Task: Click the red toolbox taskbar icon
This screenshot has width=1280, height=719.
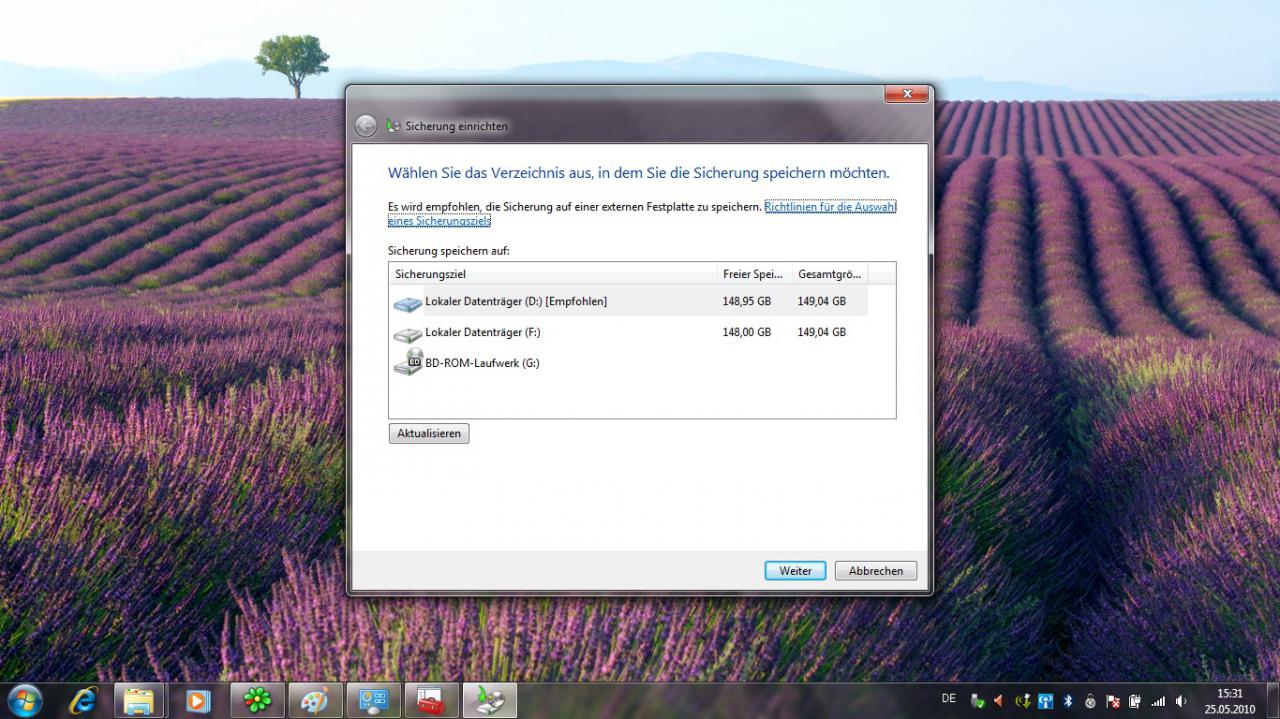Action: click(x=430, y=701)
